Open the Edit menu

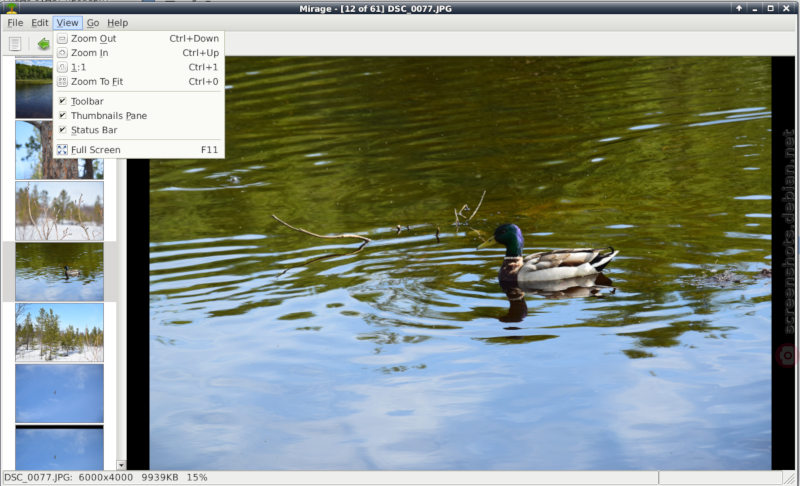(x=39, y=23)
